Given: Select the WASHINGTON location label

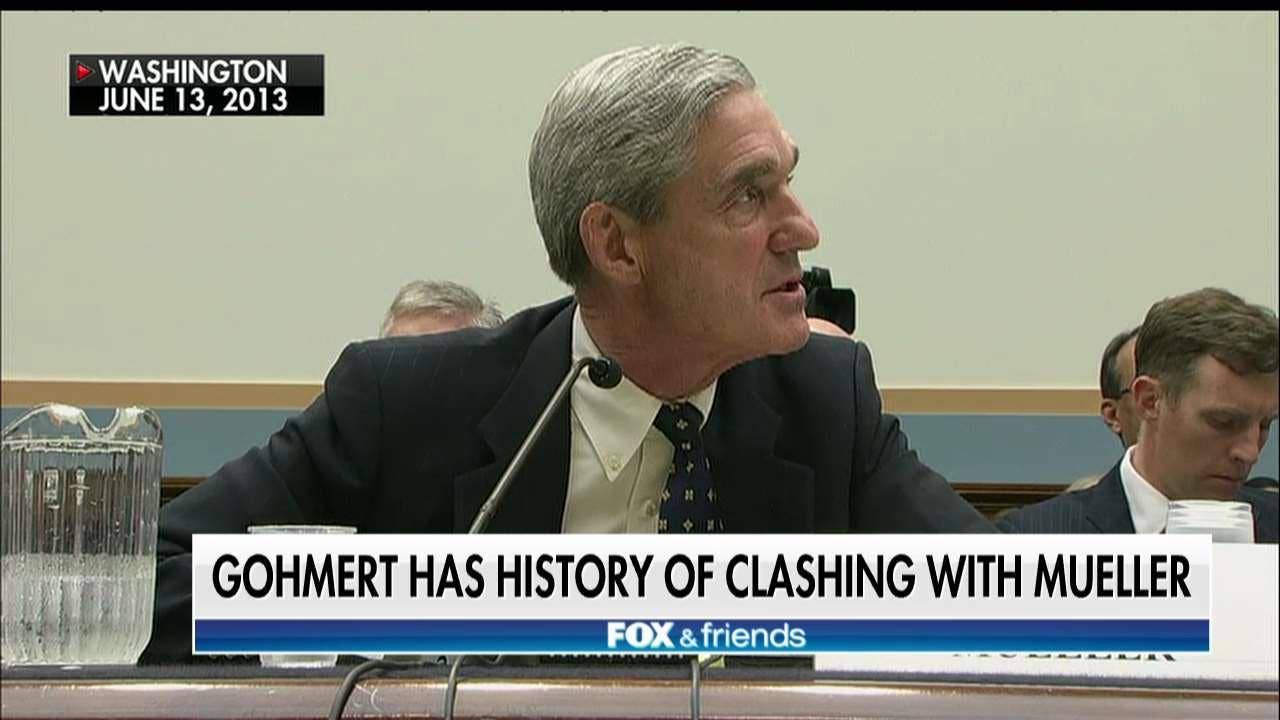Looking at the screenshot, I should coord(192,72).
